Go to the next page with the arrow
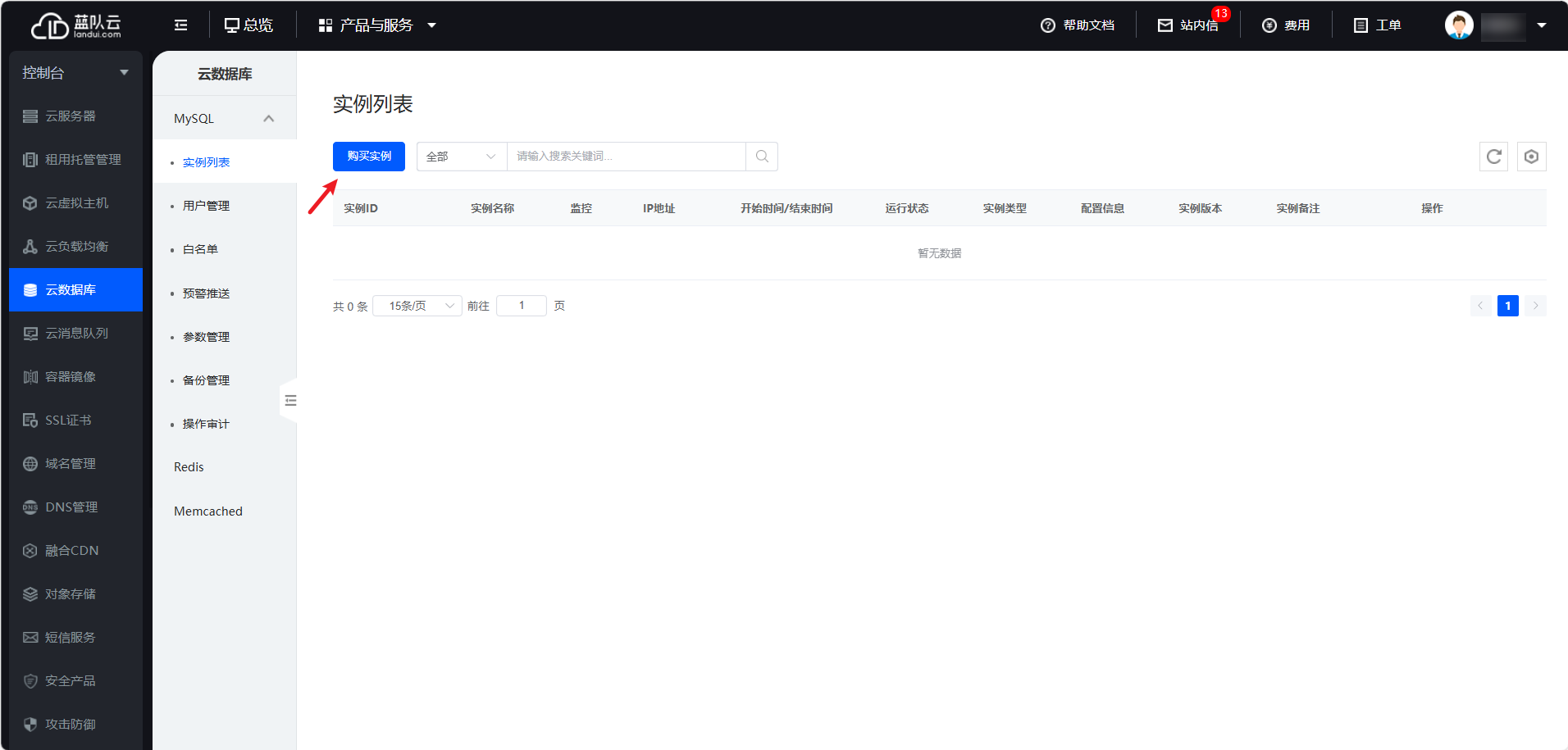Screen dimensions: 1568x750 1535,305
